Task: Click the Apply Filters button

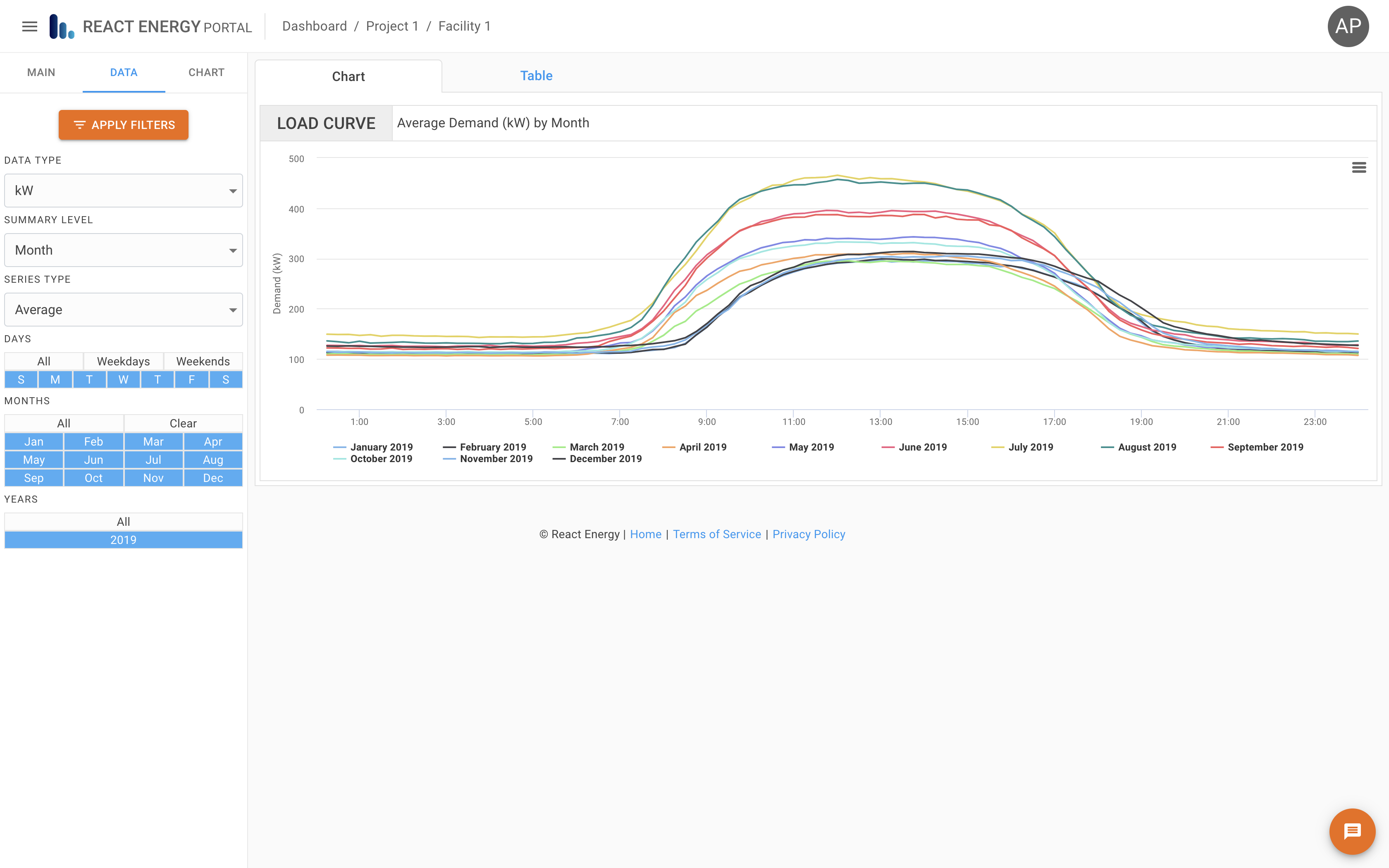Action: pyautogui.click(x=123, y=124)
